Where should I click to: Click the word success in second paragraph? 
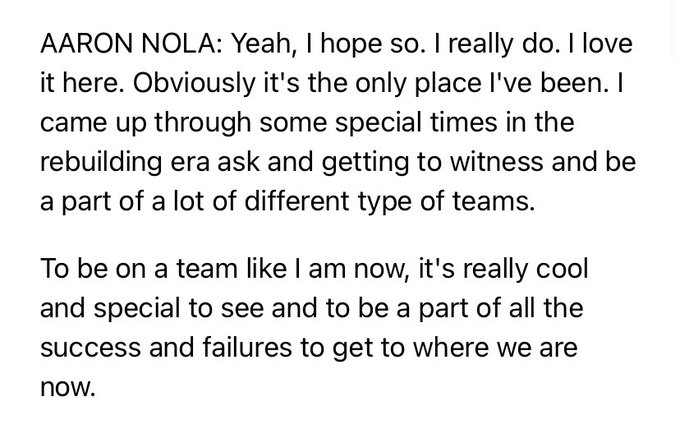[x=91, y=348]
